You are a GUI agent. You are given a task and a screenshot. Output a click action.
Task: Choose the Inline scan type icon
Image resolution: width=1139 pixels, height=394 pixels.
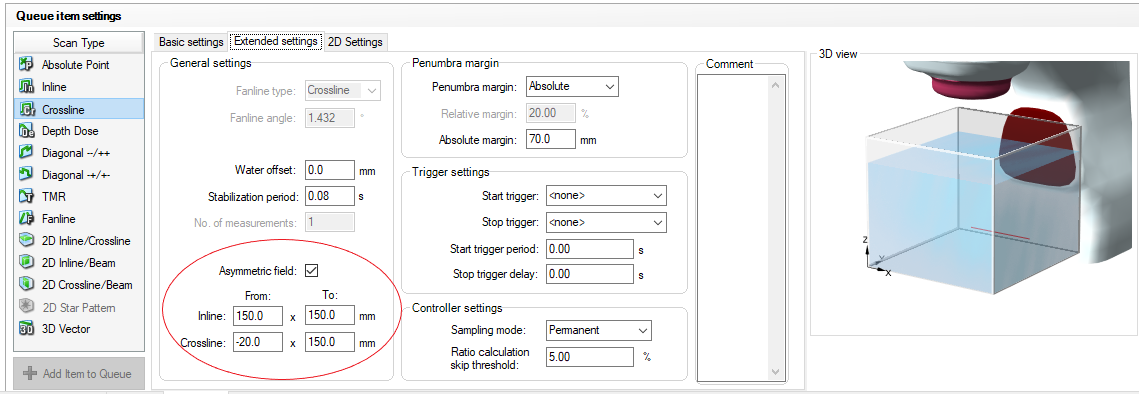pos(26,87)
